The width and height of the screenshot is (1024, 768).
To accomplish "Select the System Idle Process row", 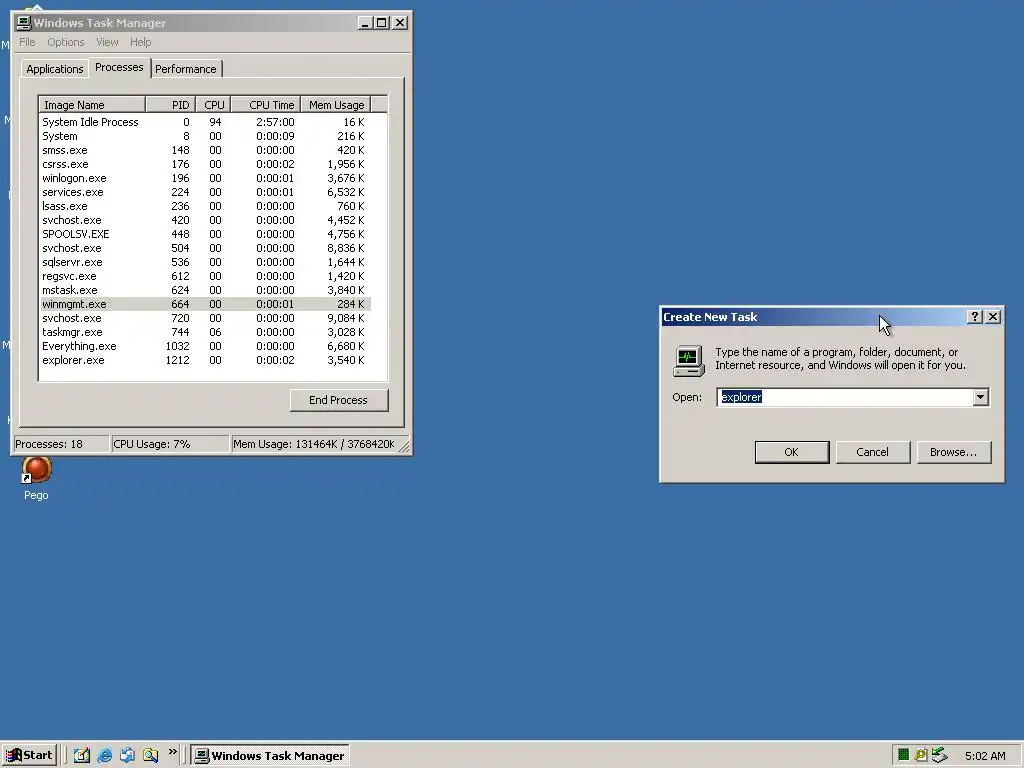I will [x=205, y=122].
